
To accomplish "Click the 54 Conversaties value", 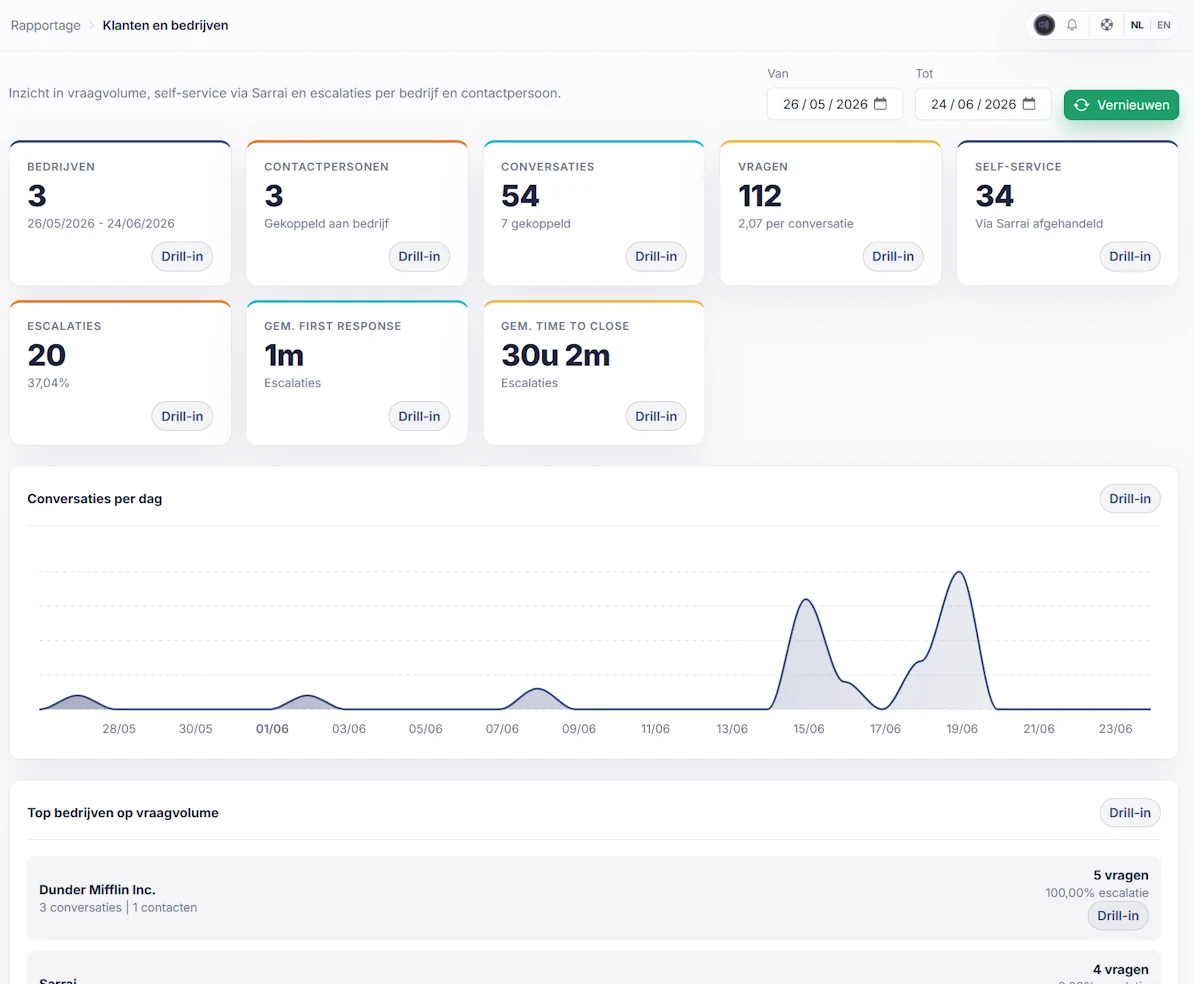I will click(520, 196).
